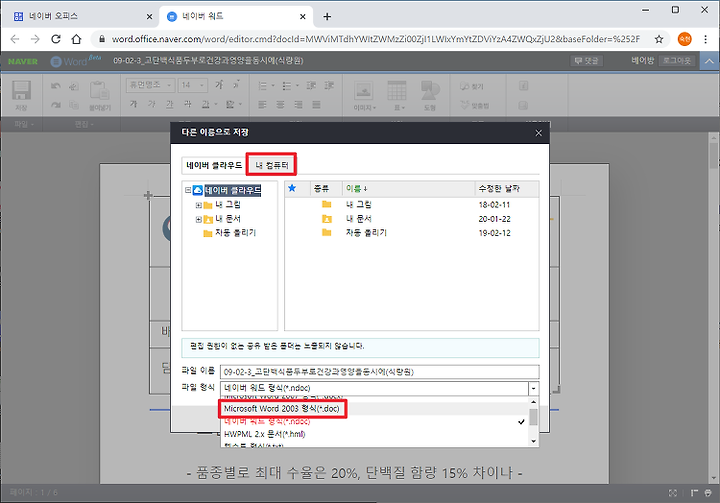The width and height of the screenshot is (720, 503).
Task: Select HWPML 2.x 문서(*.hml) option
Action: pos(375,434)
